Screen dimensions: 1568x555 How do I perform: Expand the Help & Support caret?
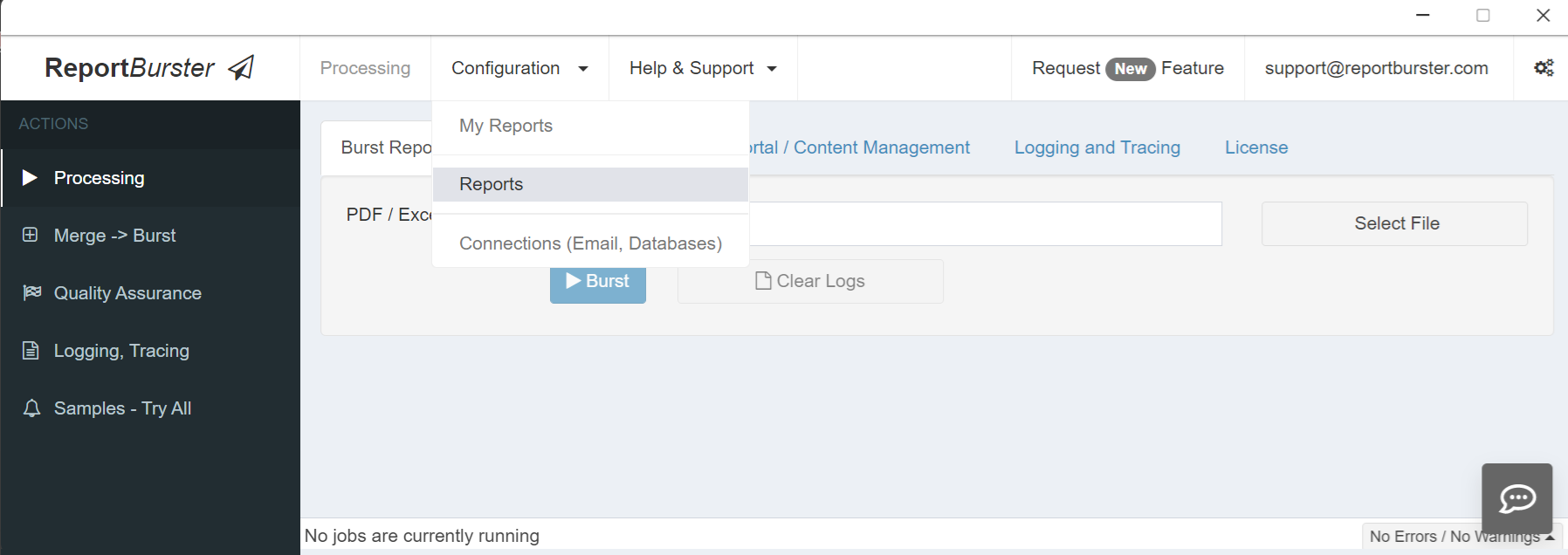[x=772, y=69]
